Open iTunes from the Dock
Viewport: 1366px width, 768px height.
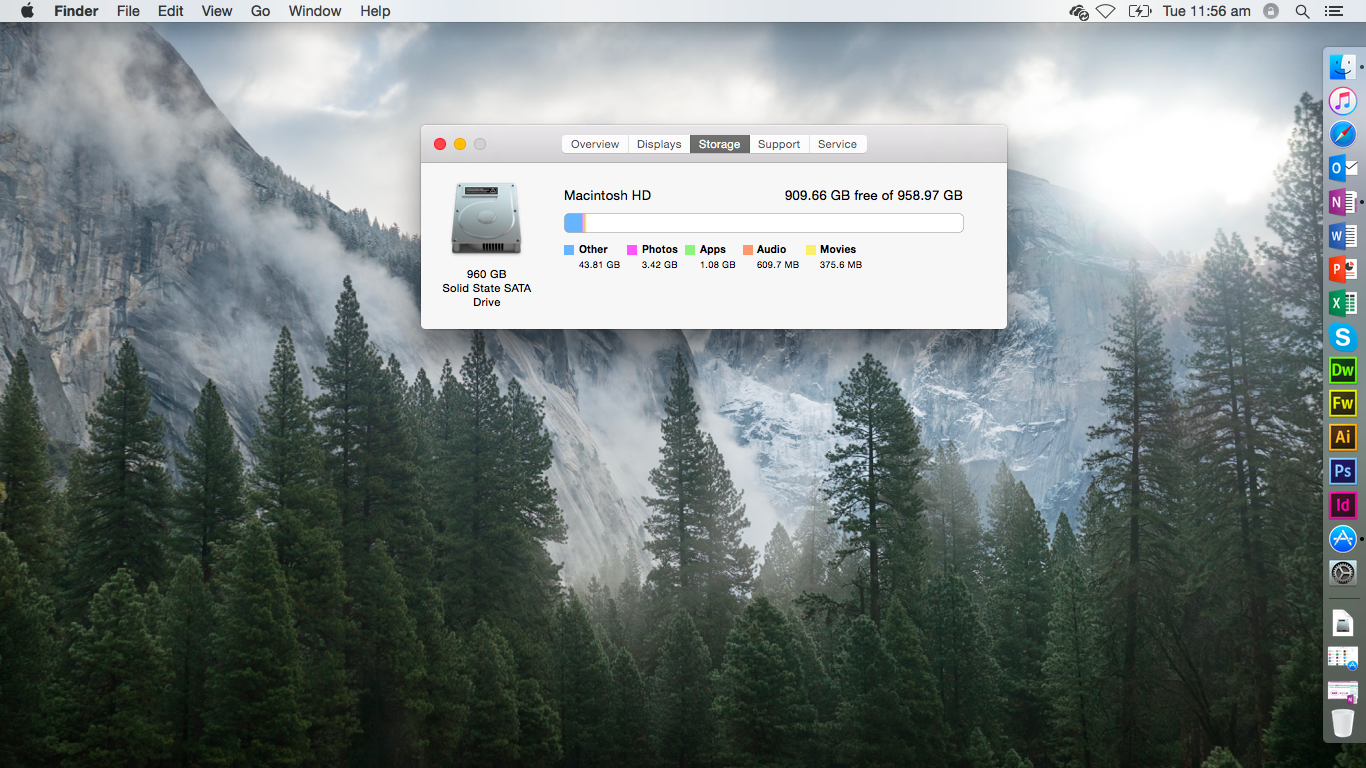(1342, 101)
